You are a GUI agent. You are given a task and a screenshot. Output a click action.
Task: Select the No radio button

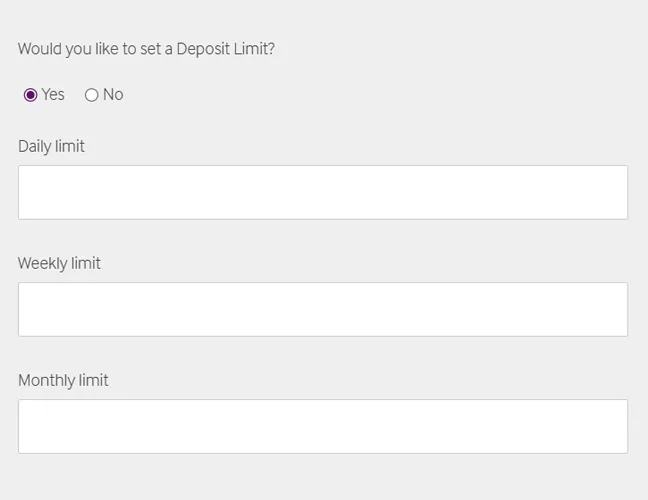click(x=92, y=95)
